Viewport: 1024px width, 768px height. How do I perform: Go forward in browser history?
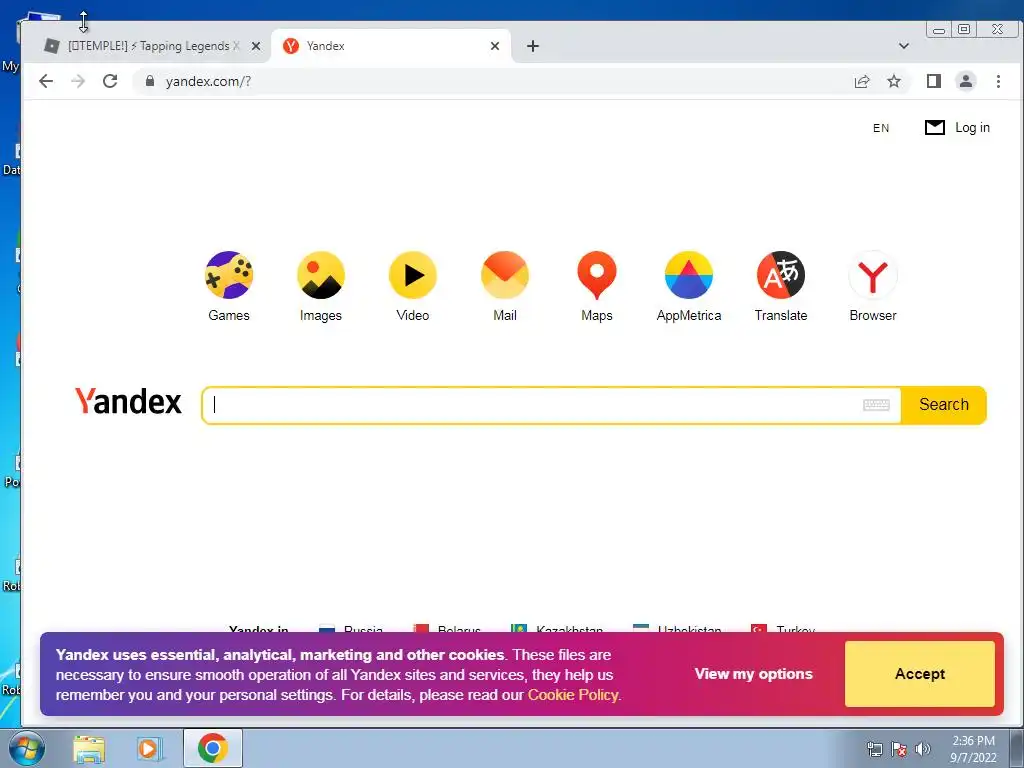(x=78, y=81)
